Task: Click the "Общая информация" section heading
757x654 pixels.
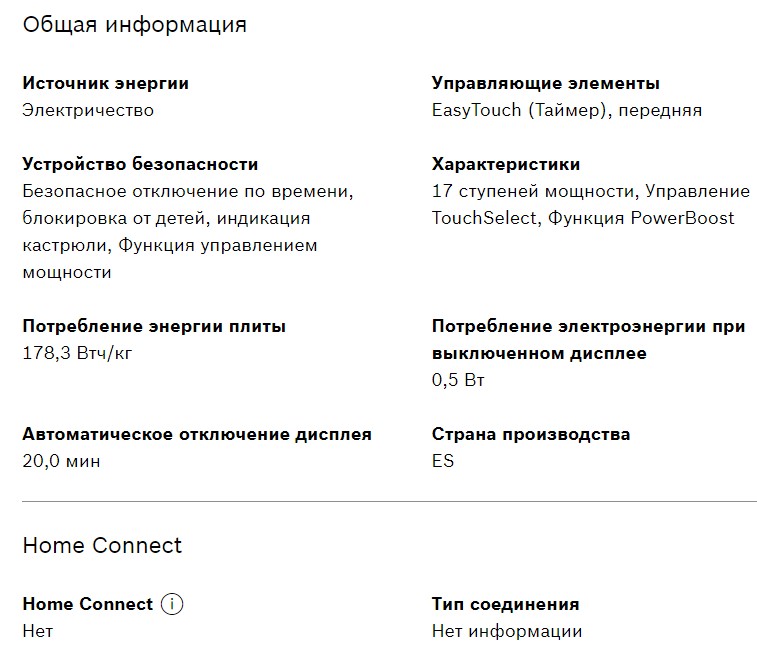Action: pos(134,25)
